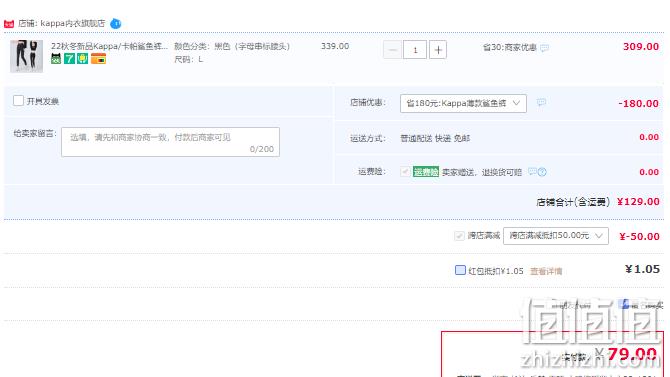This screenshot has height=377, width=670.
Task: Click the -180.00 discount amount
Action: coord(638,103)
